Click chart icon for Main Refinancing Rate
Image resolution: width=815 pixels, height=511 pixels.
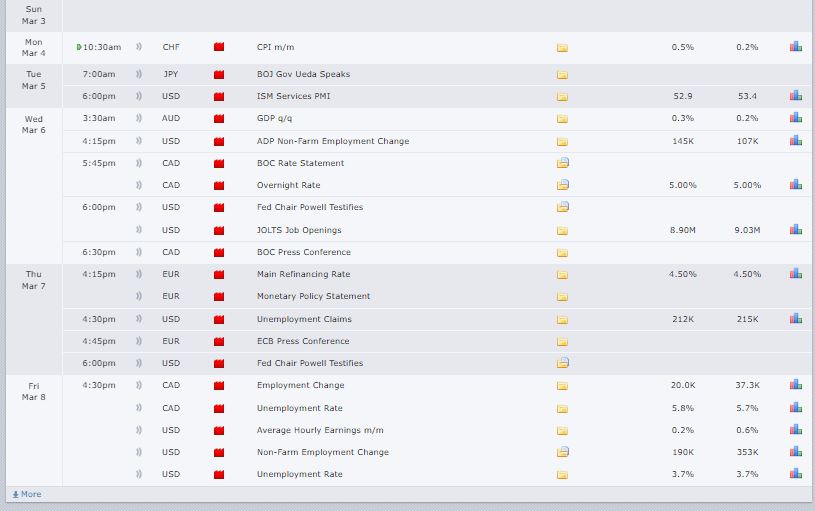click(x=796, y=274)
